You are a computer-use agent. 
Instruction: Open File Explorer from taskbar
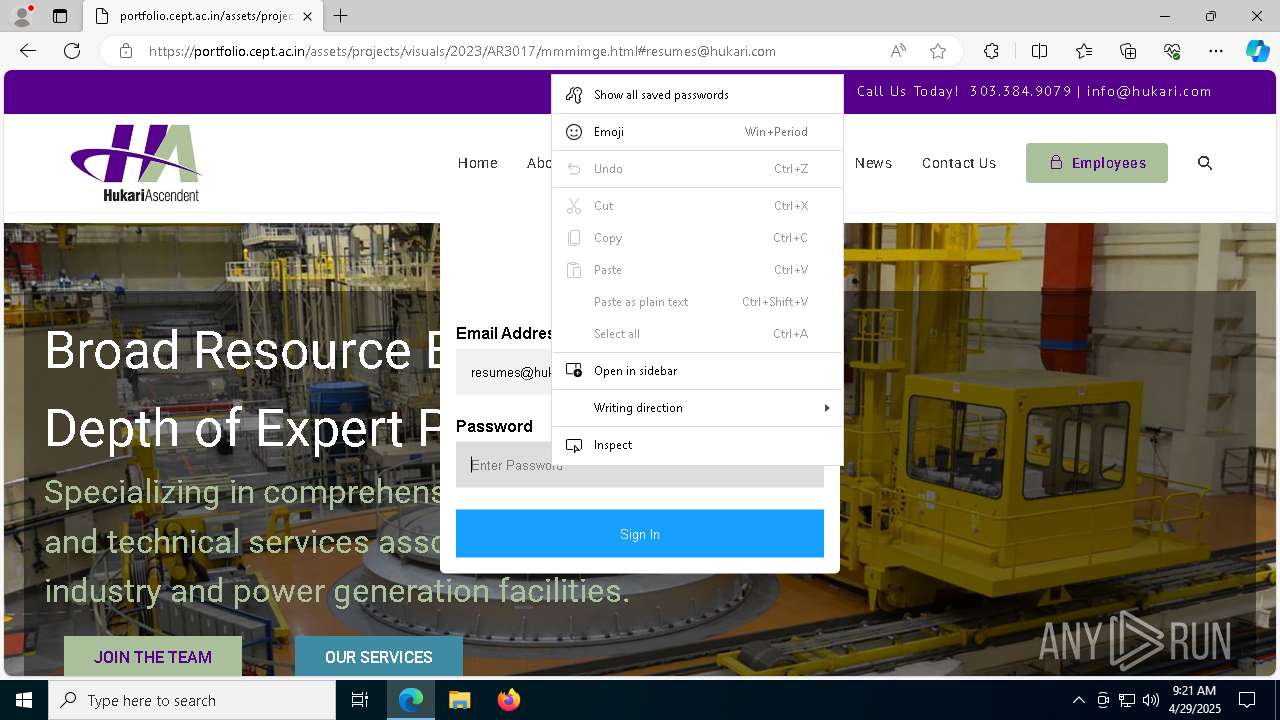(459, 700)
